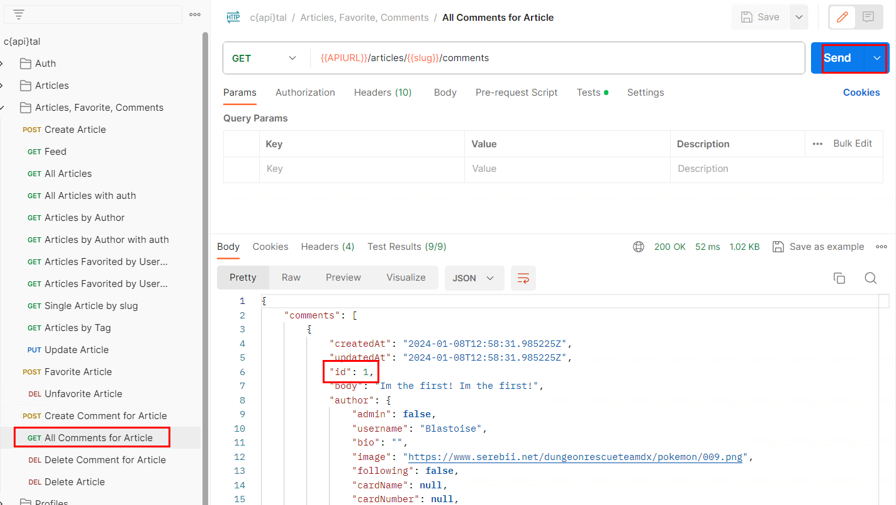896x505 pixels.
Task: Select the Favorite Article request
Action: [x=78, y=372]
